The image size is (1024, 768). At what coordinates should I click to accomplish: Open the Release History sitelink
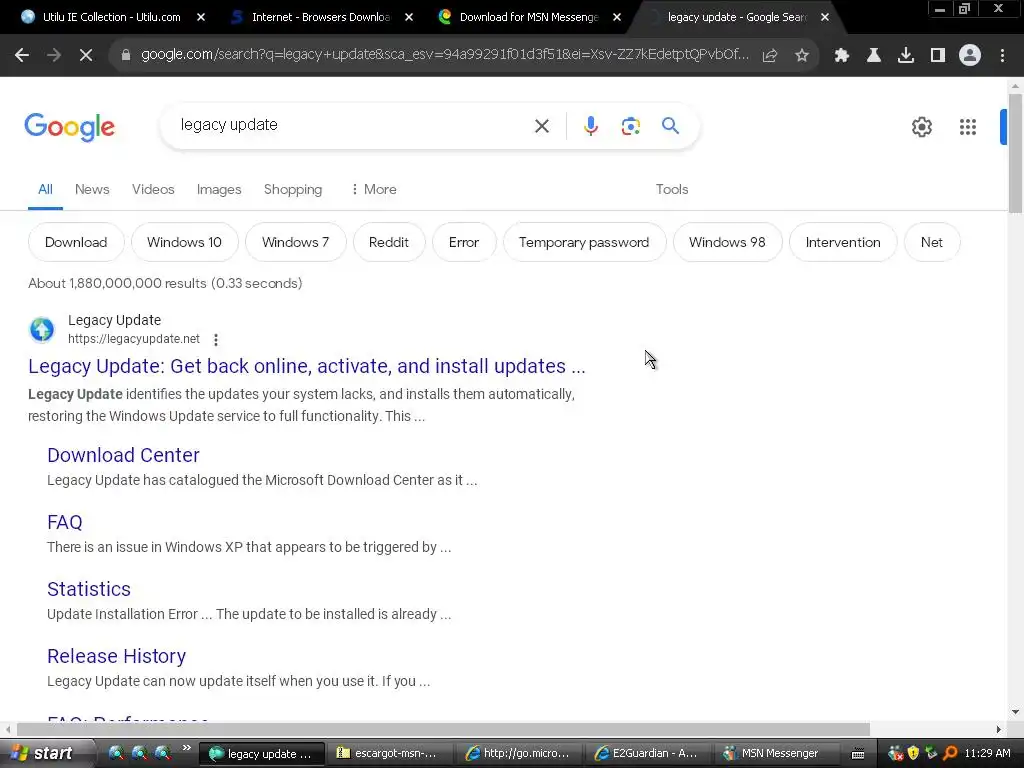[116, 656]
